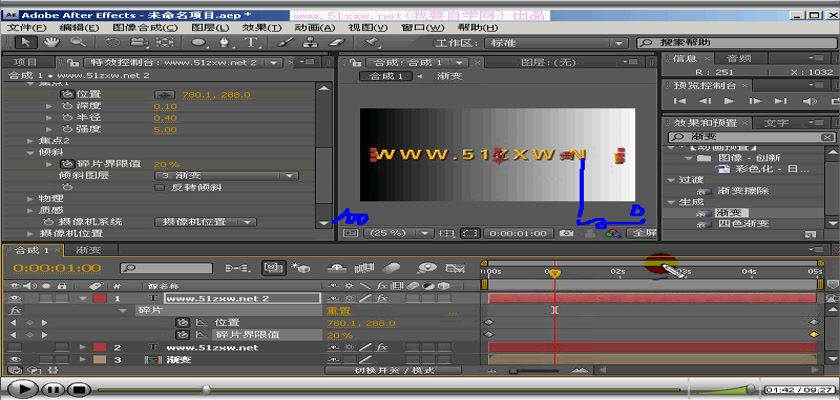Hide layer 1 www.51zxw.net 2 eye

(x=14, y=299)
